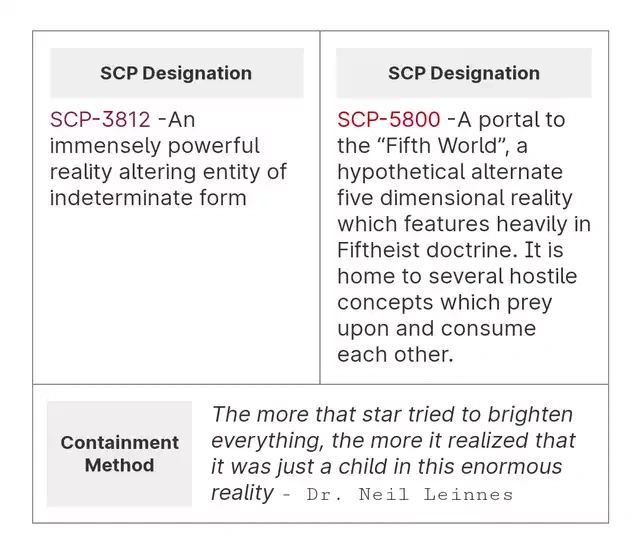This screenshot has height=545, width=640.
Task: Click the text "upon and consume"
Action: (x=436, y=328)
